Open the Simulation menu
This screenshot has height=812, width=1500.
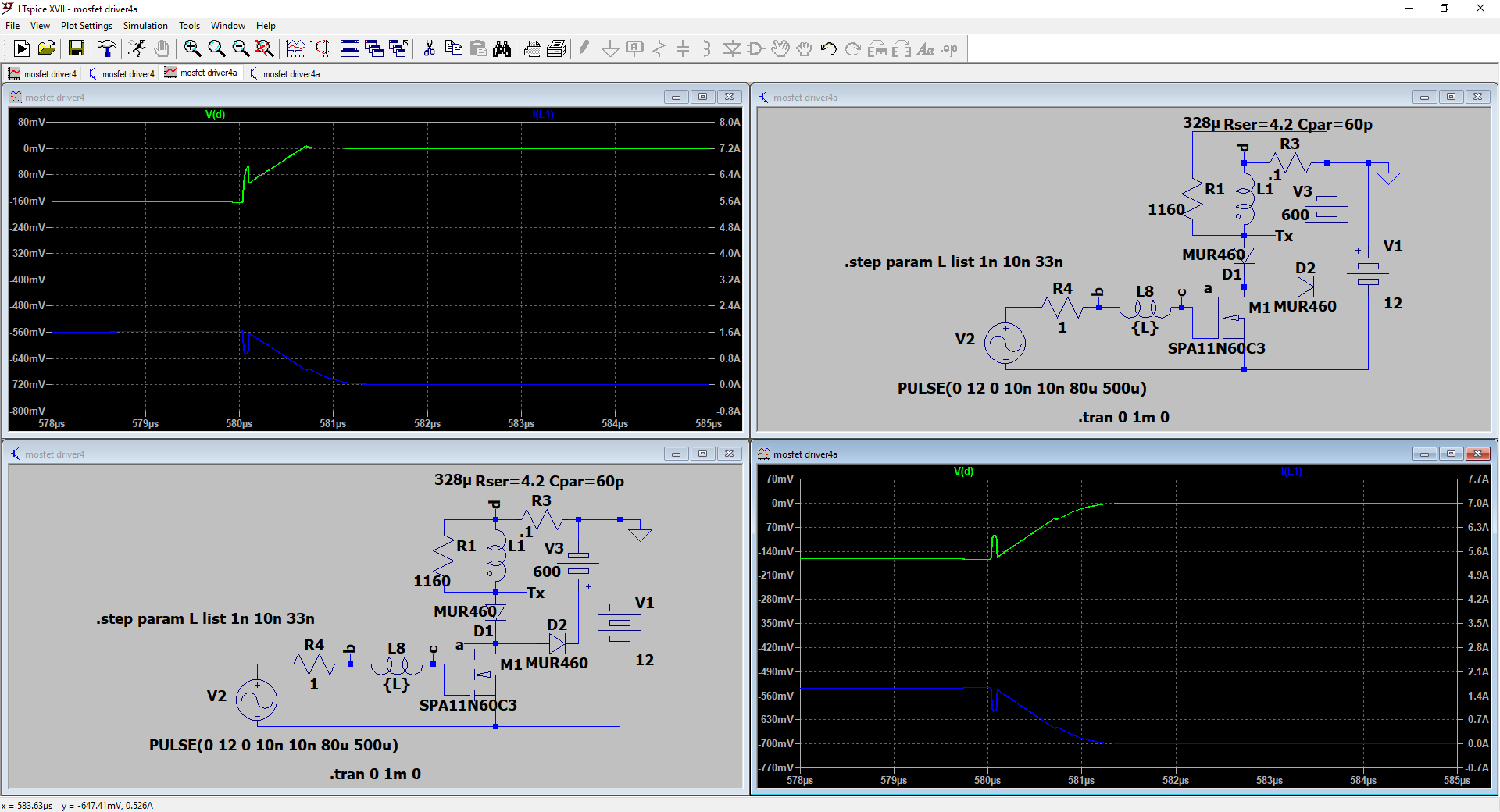145,26
